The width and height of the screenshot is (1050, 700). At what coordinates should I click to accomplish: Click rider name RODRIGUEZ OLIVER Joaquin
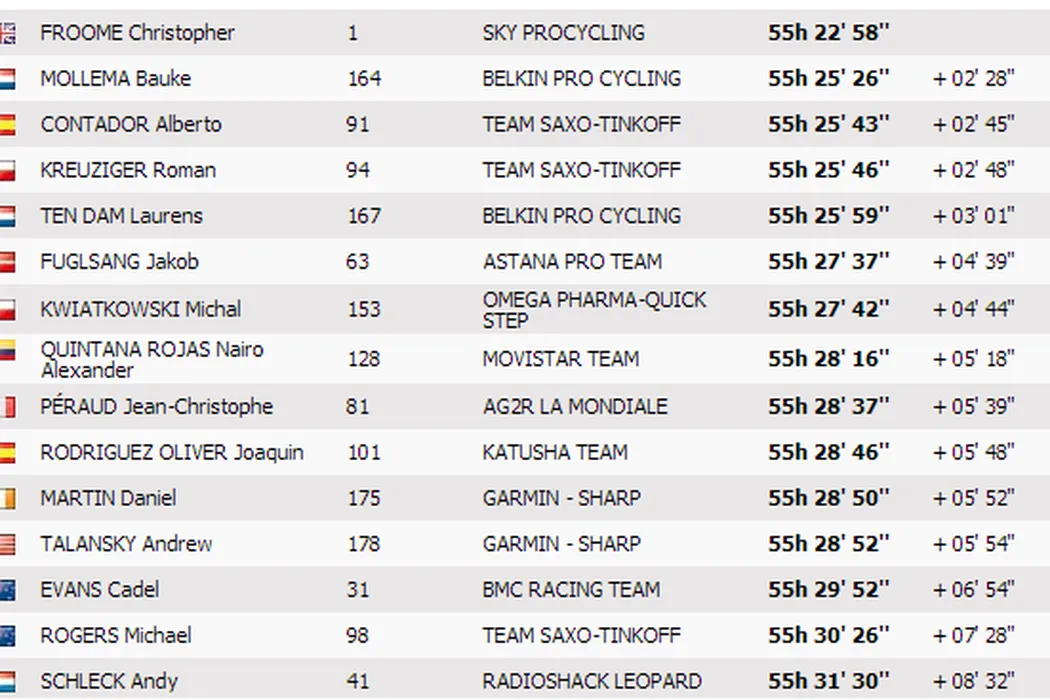point(171,453)
